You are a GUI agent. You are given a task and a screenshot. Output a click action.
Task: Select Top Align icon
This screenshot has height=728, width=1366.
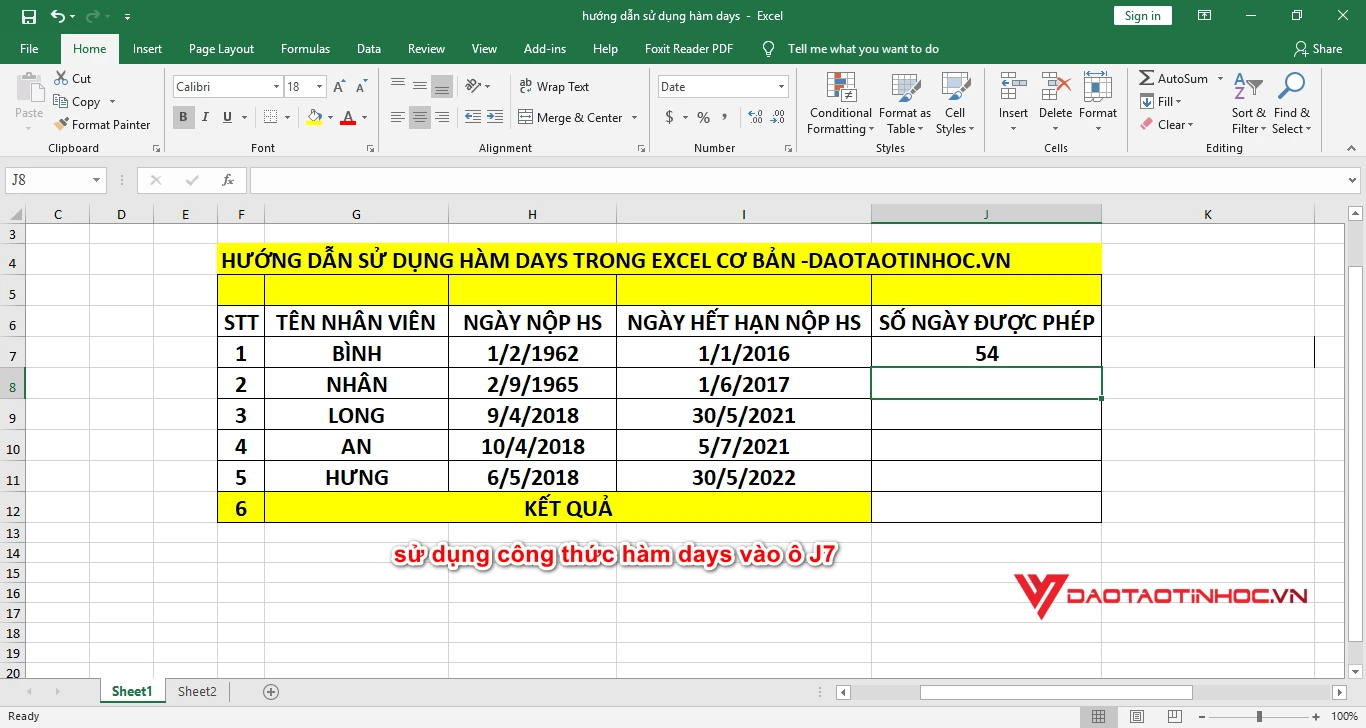click(398, 86)
